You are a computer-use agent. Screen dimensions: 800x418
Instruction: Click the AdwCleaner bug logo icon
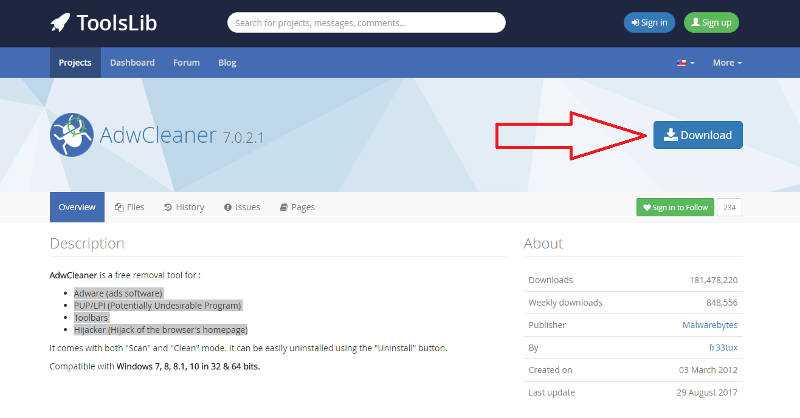click(72, 135)
